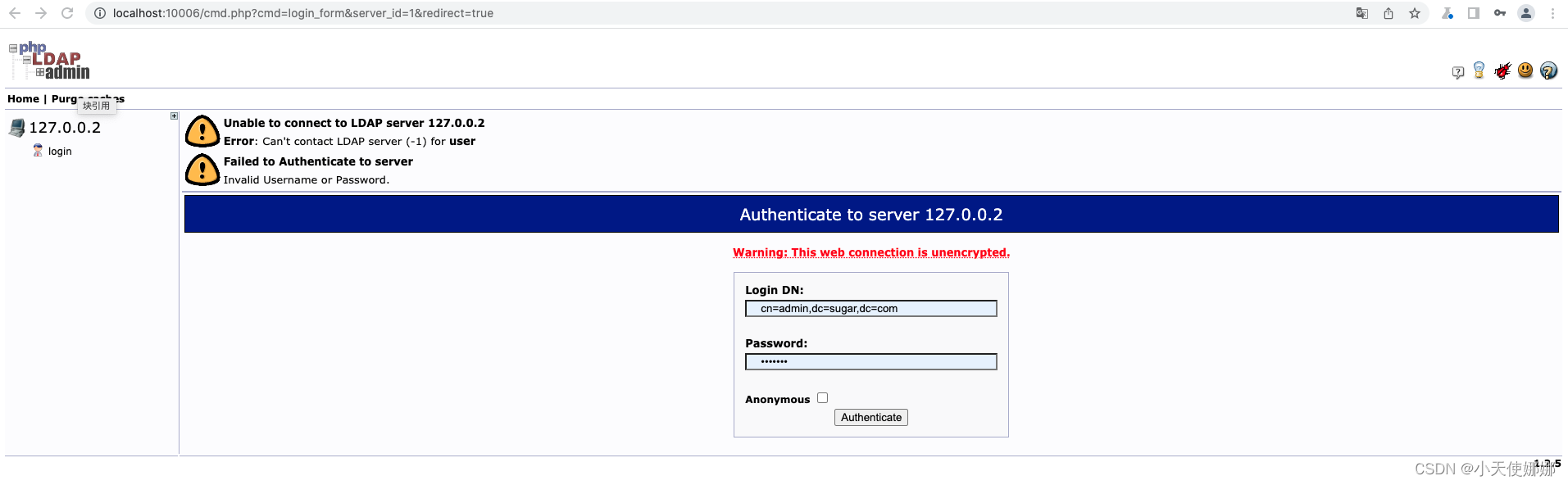Screen dimensions: 1568x485
Task: Go forward with browser forward arrow
Action: pos(41,13)
